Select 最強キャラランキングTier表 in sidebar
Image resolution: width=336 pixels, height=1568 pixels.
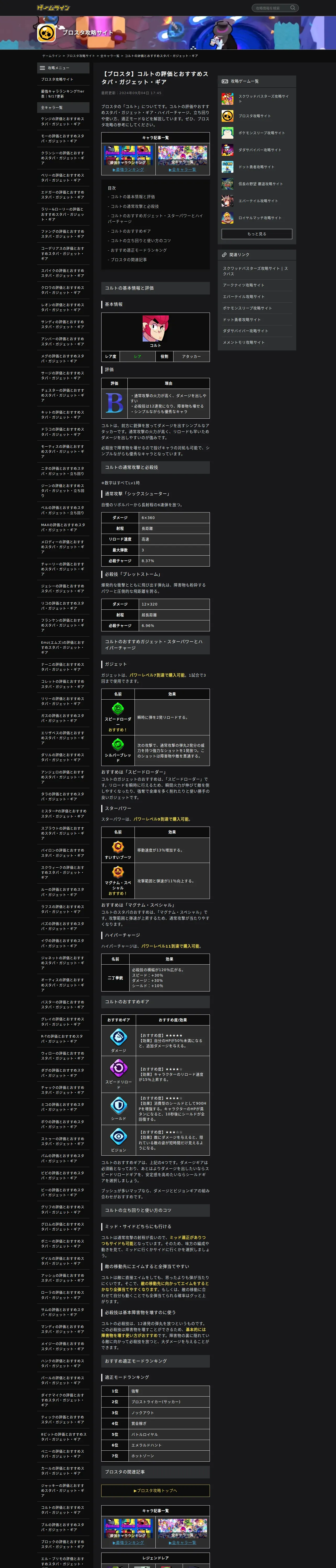(x=63, y=94)
